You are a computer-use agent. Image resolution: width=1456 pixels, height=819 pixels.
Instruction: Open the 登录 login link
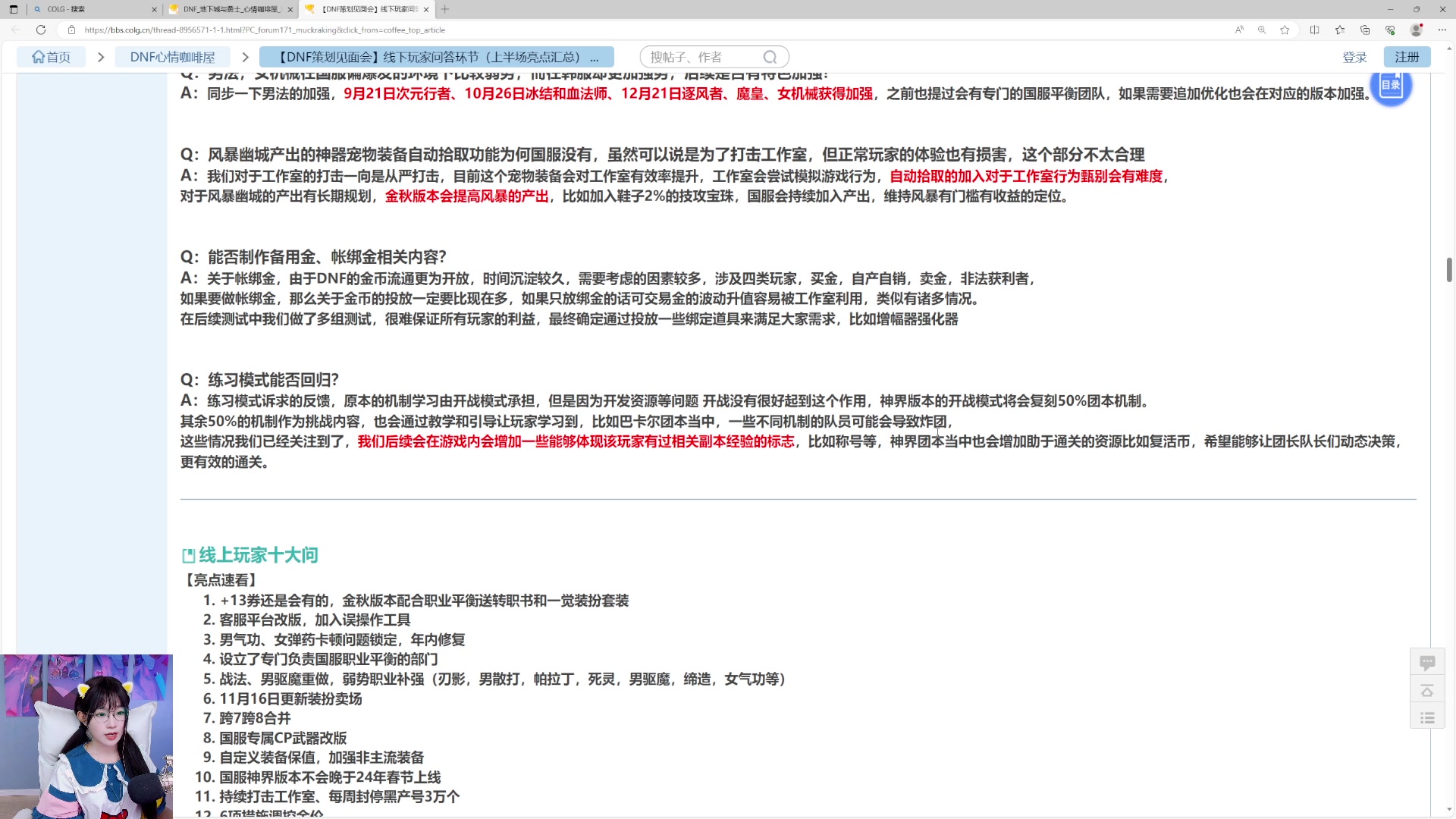(1354, 57)
